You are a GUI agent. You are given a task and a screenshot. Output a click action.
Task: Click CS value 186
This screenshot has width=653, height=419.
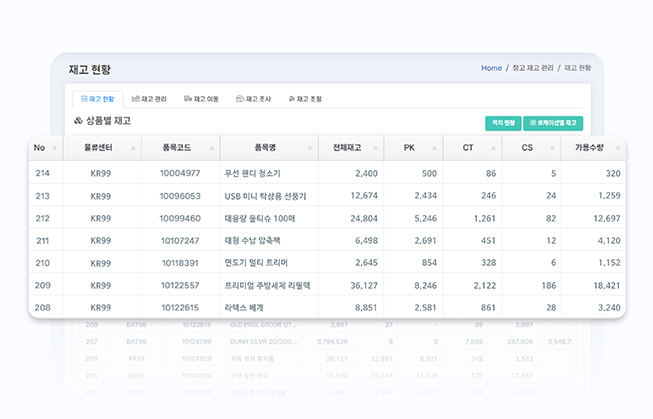pyautogui.click(x=549, y=285)
